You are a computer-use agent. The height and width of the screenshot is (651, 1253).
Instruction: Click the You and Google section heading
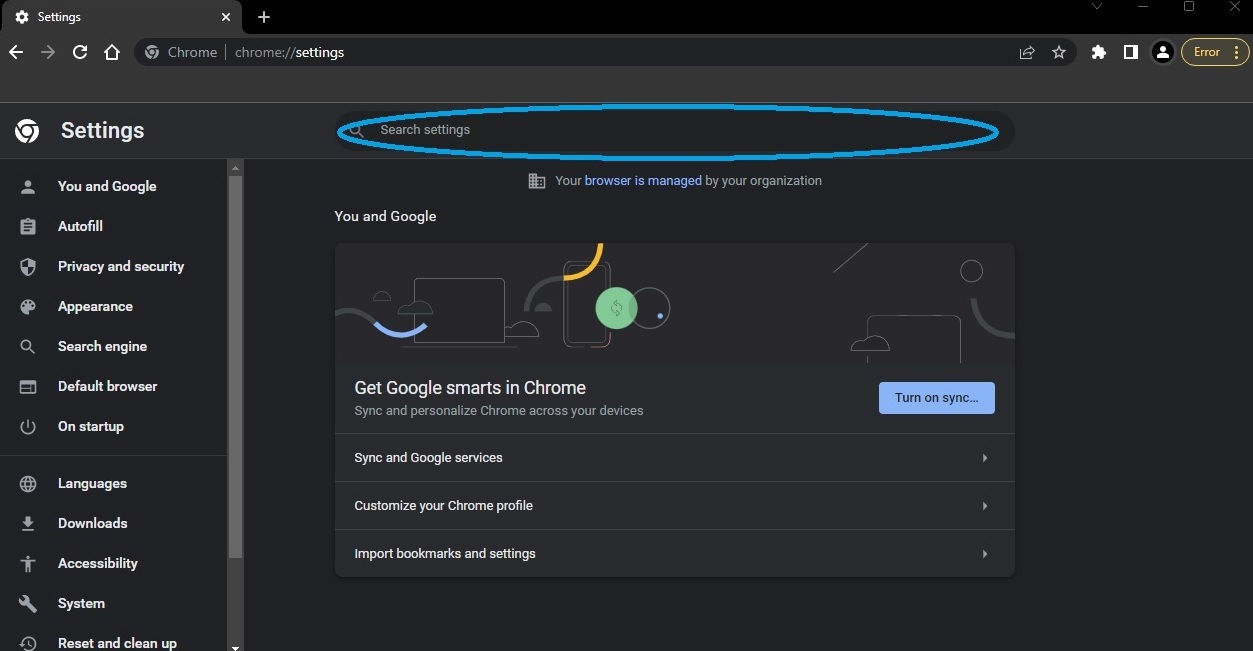coord(385,216)
